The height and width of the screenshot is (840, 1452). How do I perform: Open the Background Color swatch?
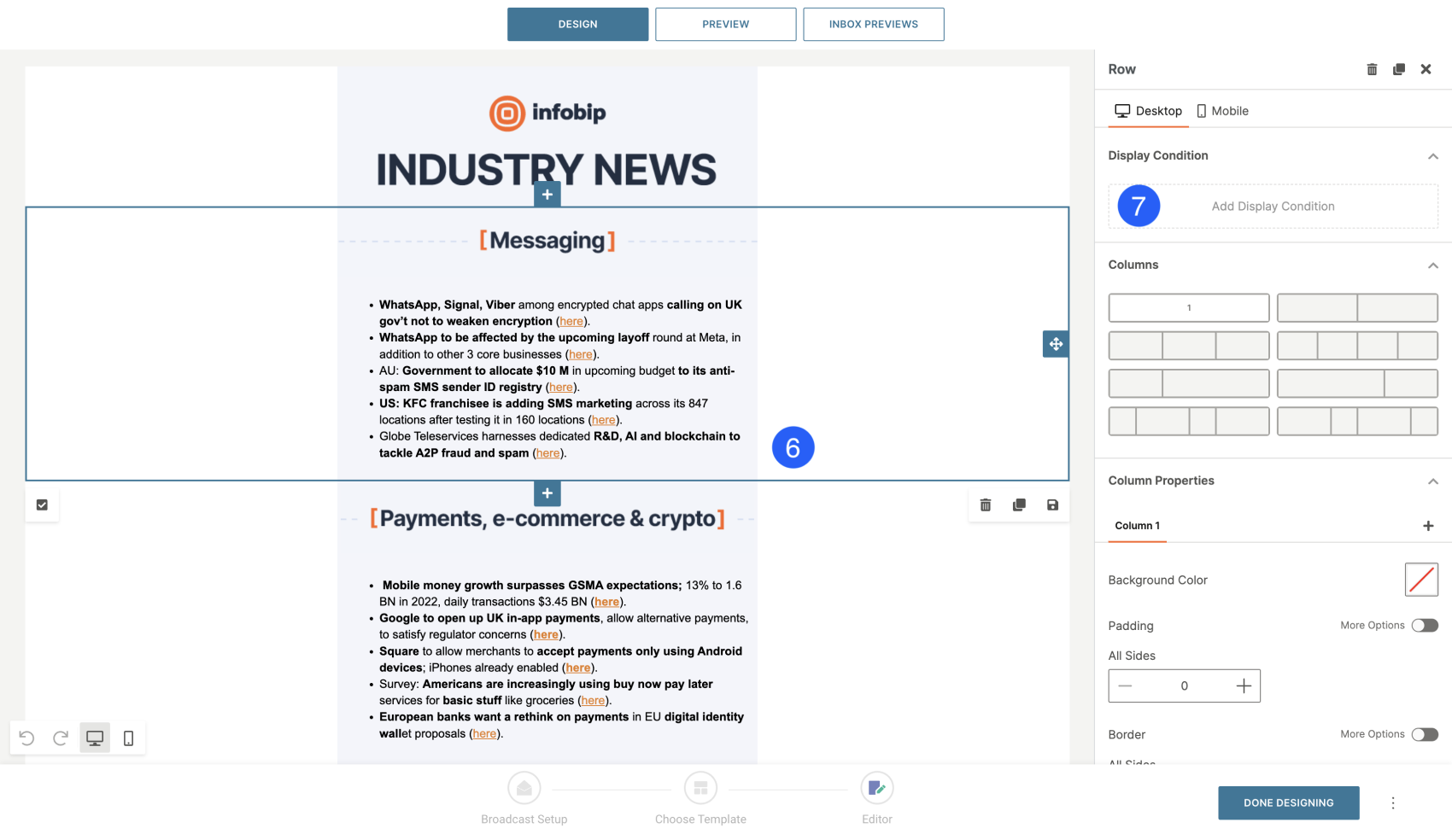[1421, 580]
